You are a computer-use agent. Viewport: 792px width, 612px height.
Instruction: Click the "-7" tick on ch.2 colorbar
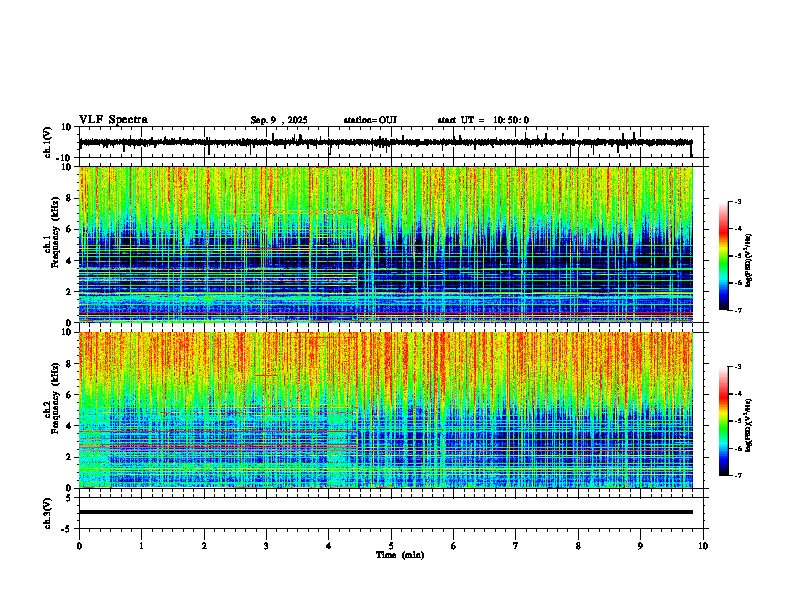[x=737, y=476]
